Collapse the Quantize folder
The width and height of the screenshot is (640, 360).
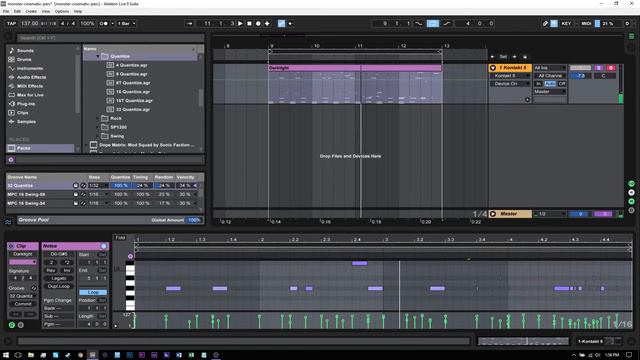point(98,56)
